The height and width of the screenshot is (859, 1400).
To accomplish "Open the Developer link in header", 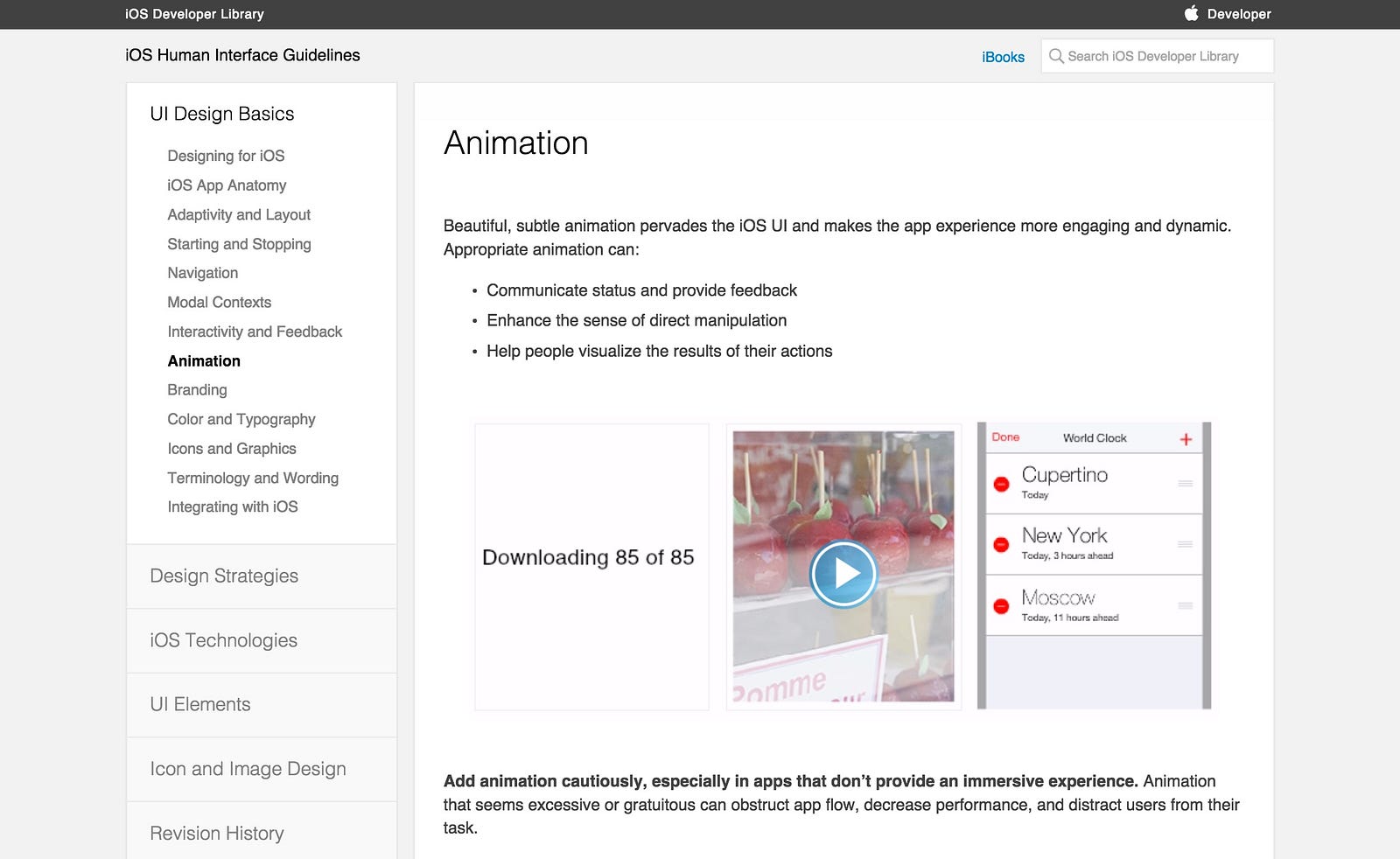I will (x=1239, y=14).
